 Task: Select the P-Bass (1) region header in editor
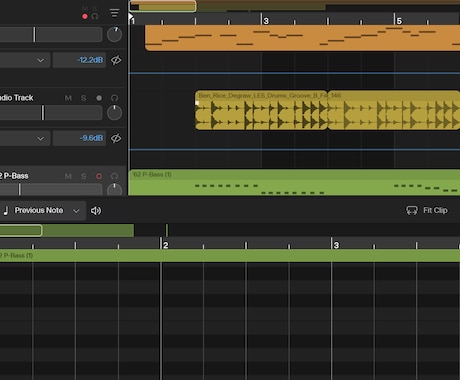[x=230, y=256]
